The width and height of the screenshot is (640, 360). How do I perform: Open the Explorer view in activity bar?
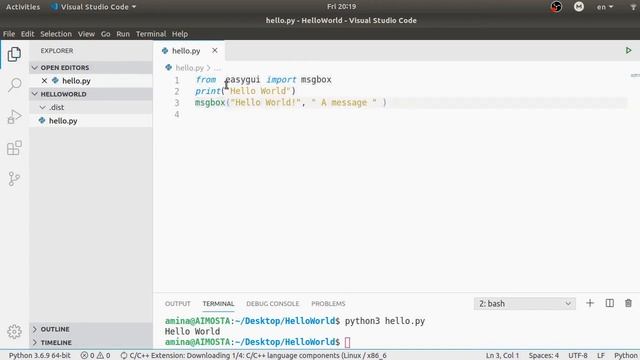(x=14, y=54)
